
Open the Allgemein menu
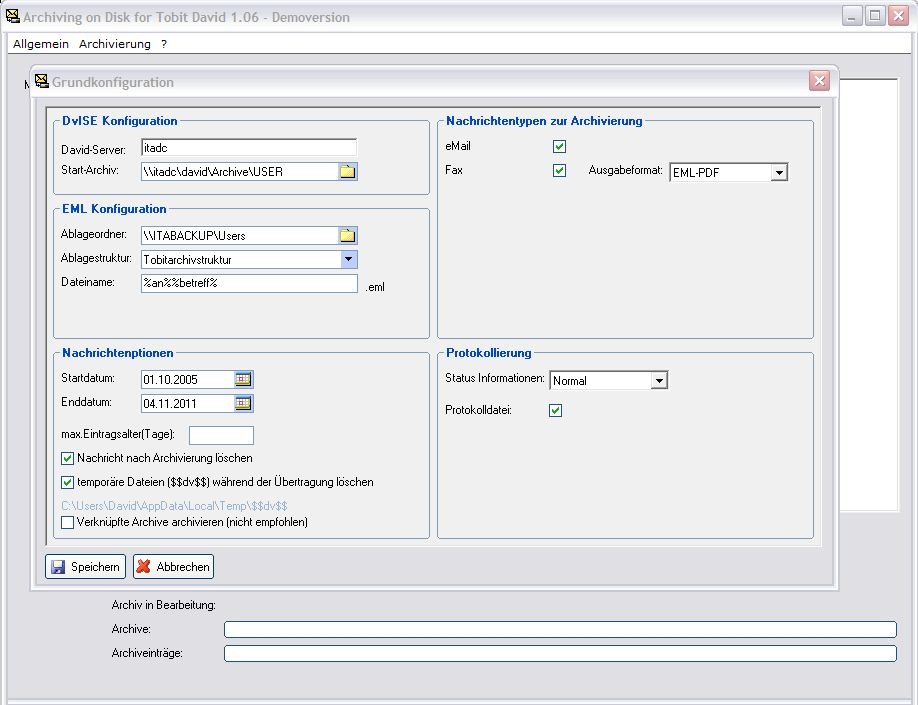(41, 44)
